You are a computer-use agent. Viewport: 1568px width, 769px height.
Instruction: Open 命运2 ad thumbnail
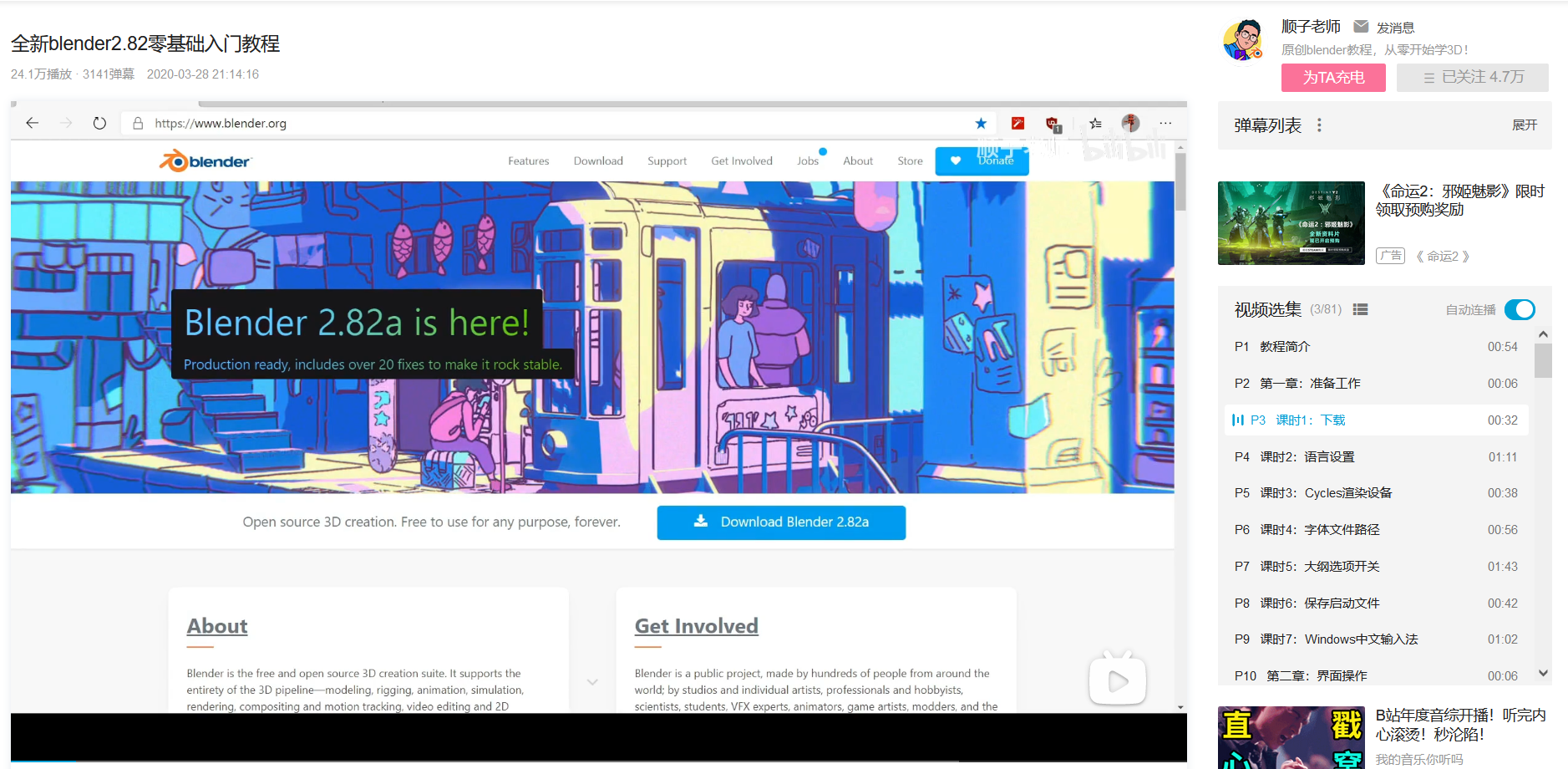point(1291,223)
